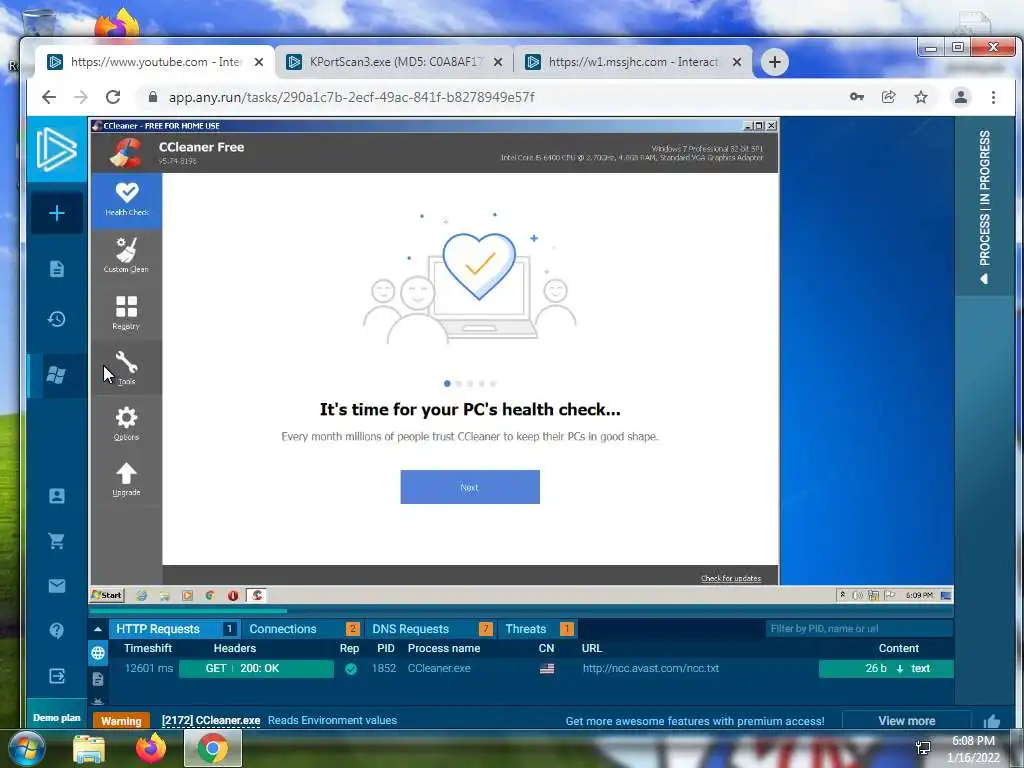Click the GET 200: OK headers button
This screenshot has width=1024, height=768.
pos(257,669)
